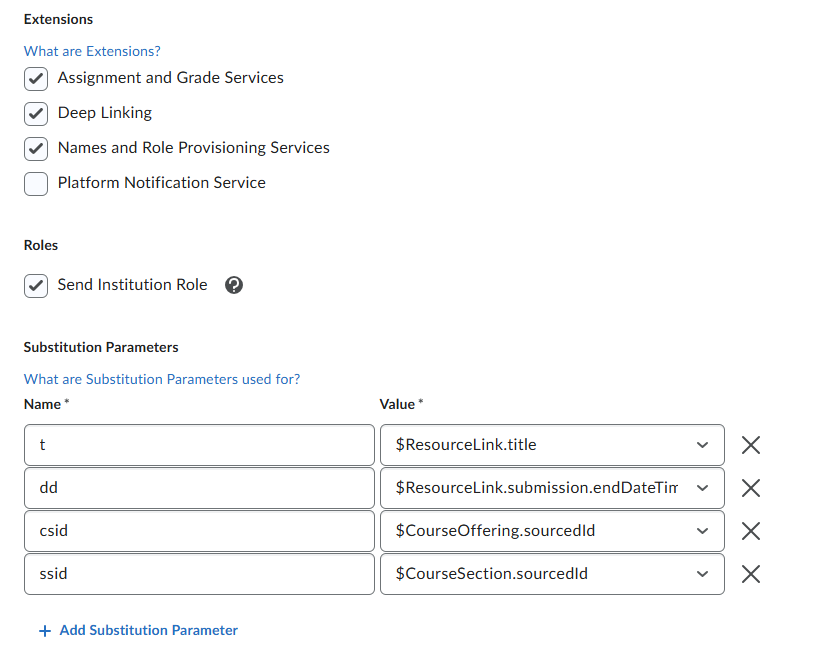The width and height of the screenshot is (817, 653).
Task: Click the plus icon to add a parameter
Action: [44, 630]
